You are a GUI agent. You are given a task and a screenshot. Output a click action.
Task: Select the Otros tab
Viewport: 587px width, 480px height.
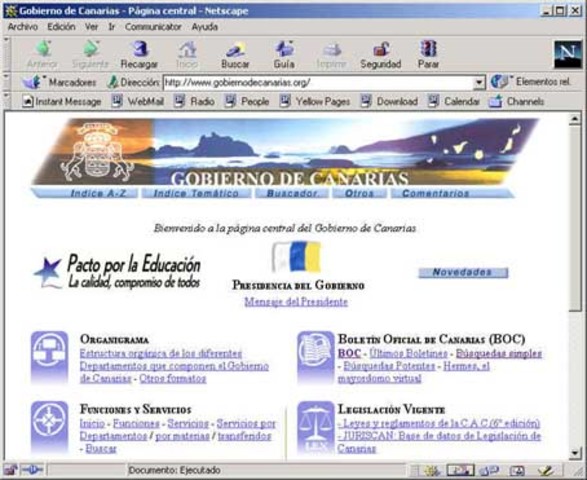(359, 193)
